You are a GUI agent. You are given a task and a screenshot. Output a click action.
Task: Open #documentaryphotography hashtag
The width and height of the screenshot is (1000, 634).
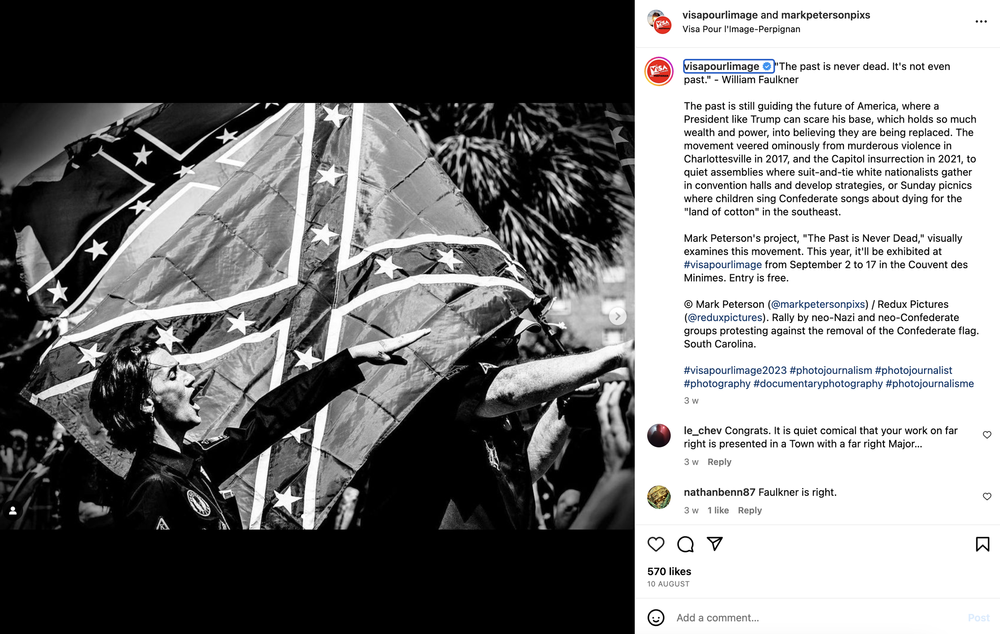click(x=818, y=383)
